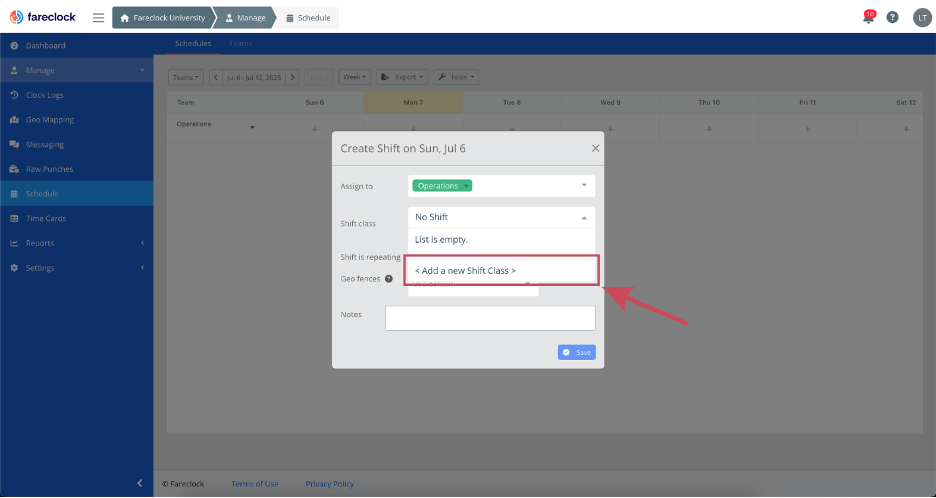Viewport: 936px width, 498px height.
Task: Expand Reports in the sidebar
Action: [x=76, y=243]
